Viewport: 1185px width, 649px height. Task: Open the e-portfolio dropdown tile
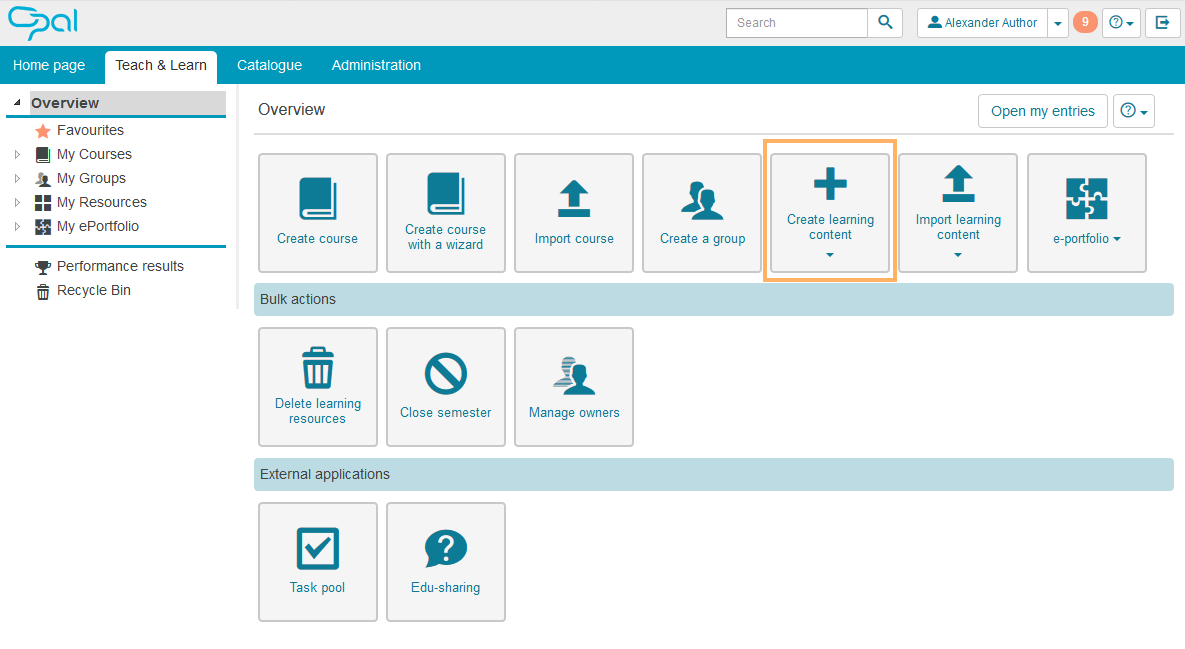[x=1086, y=213]
